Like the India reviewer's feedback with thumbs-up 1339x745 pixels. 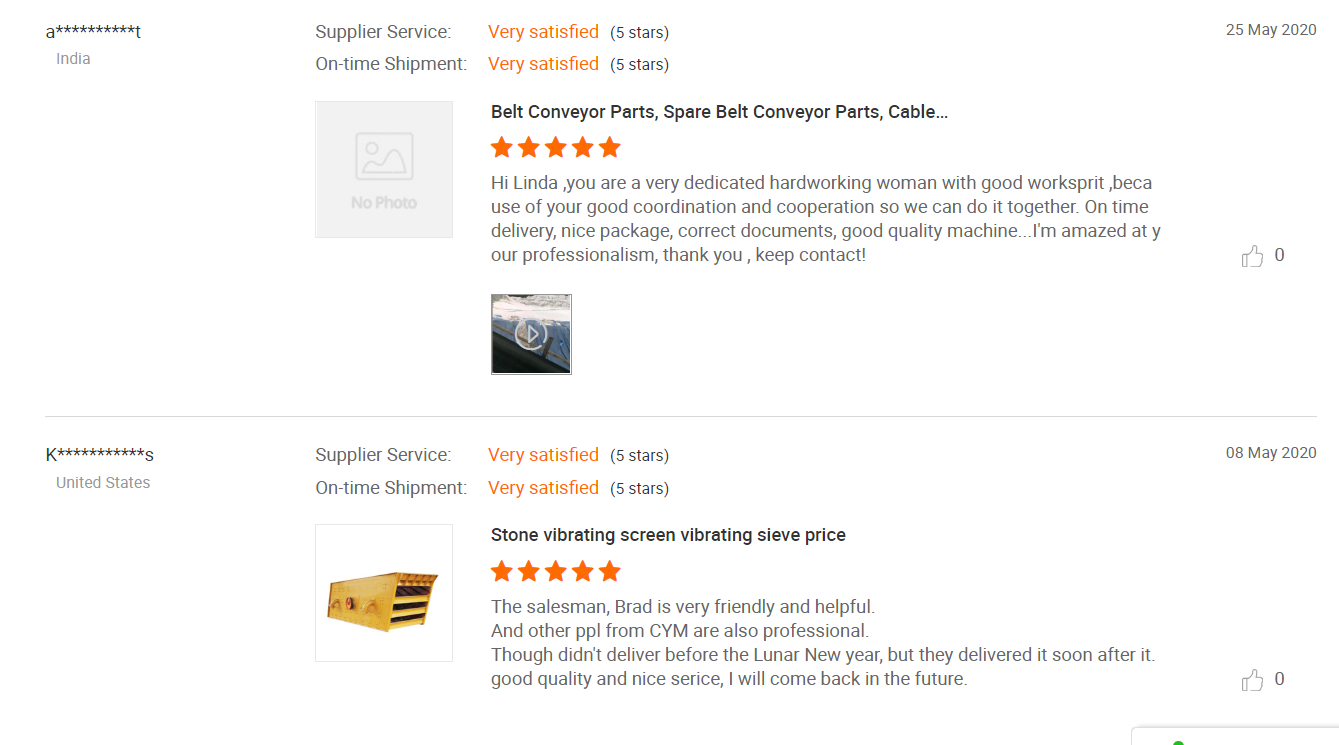(1252, 256)
